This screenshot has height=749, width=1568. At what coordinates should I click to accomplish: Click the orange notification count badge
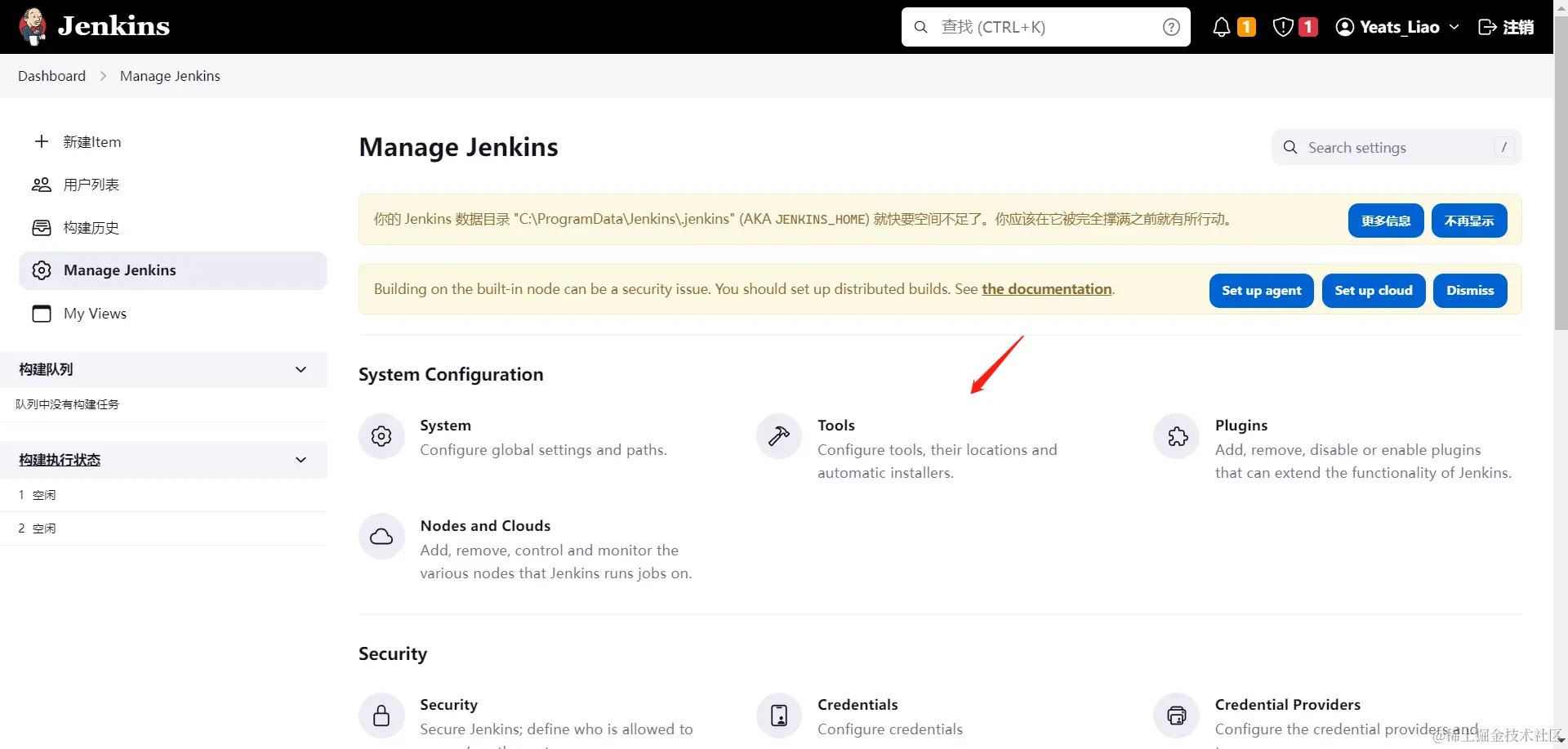pos(1246,27)
